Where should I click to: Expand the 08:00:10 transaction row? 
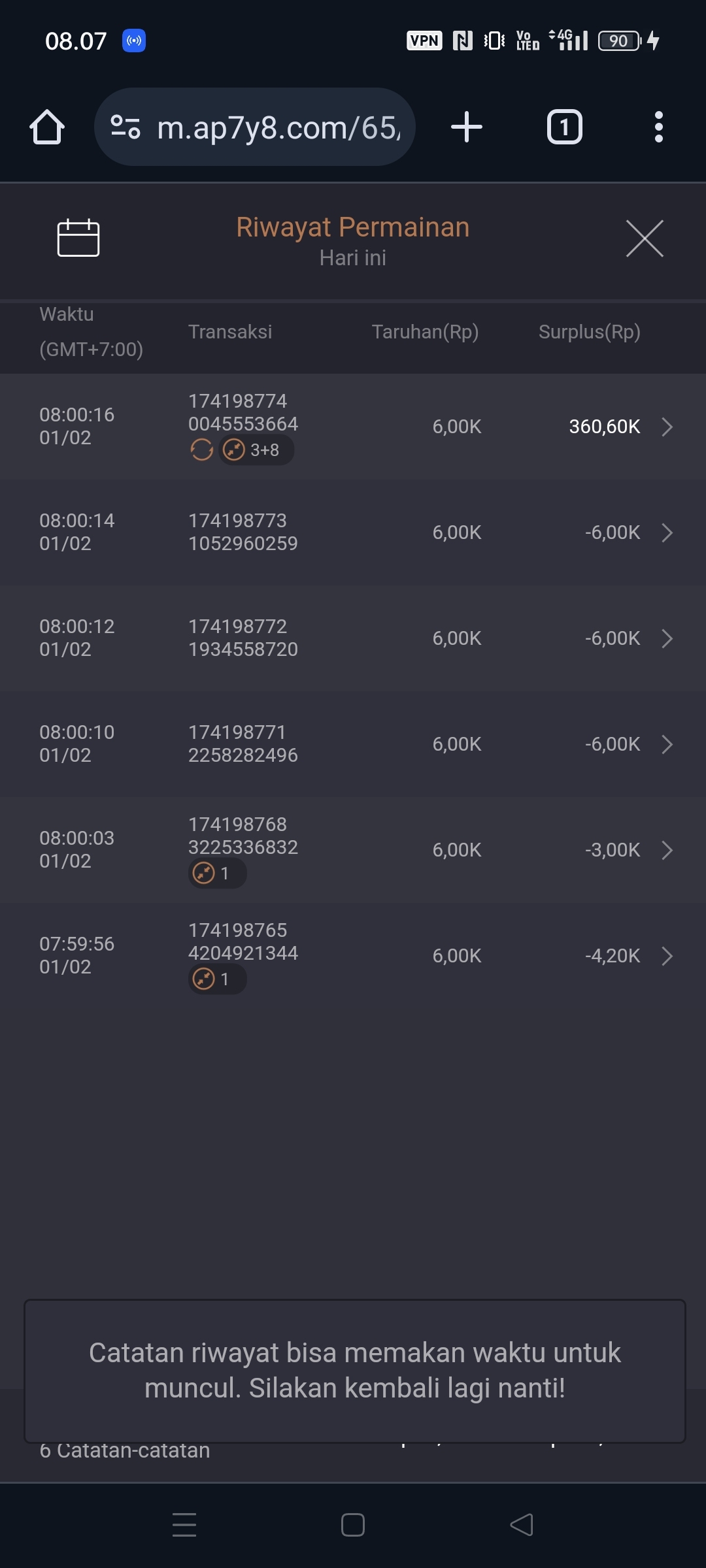pyautogui.click(x=667, y=744)
